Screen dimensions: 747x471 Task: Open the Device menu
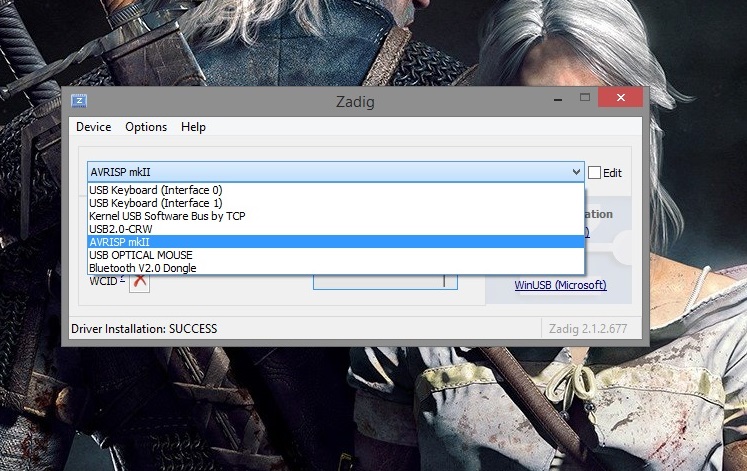pyautogui.click(x=93, y=127)
